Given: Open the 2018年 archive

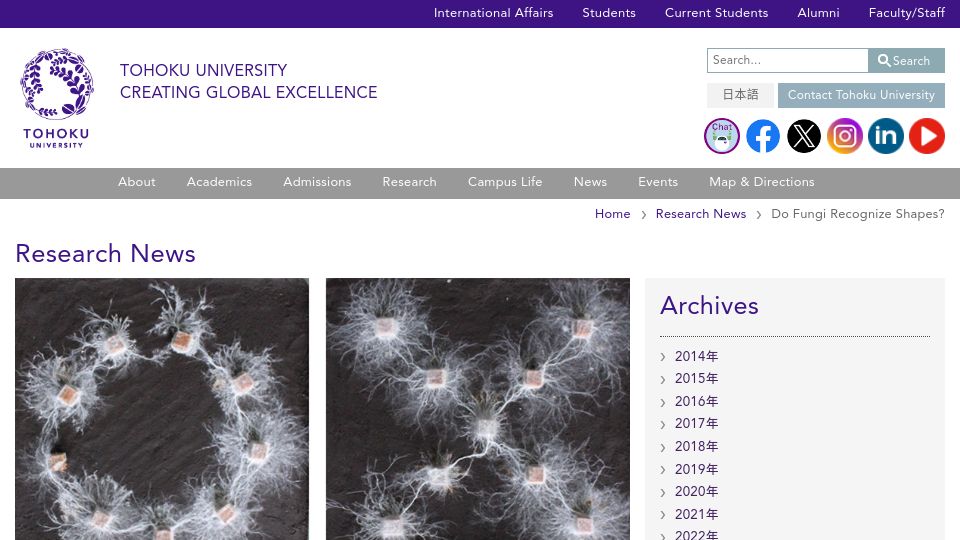Looking at the screenshot, I should (x=696, y=447).
